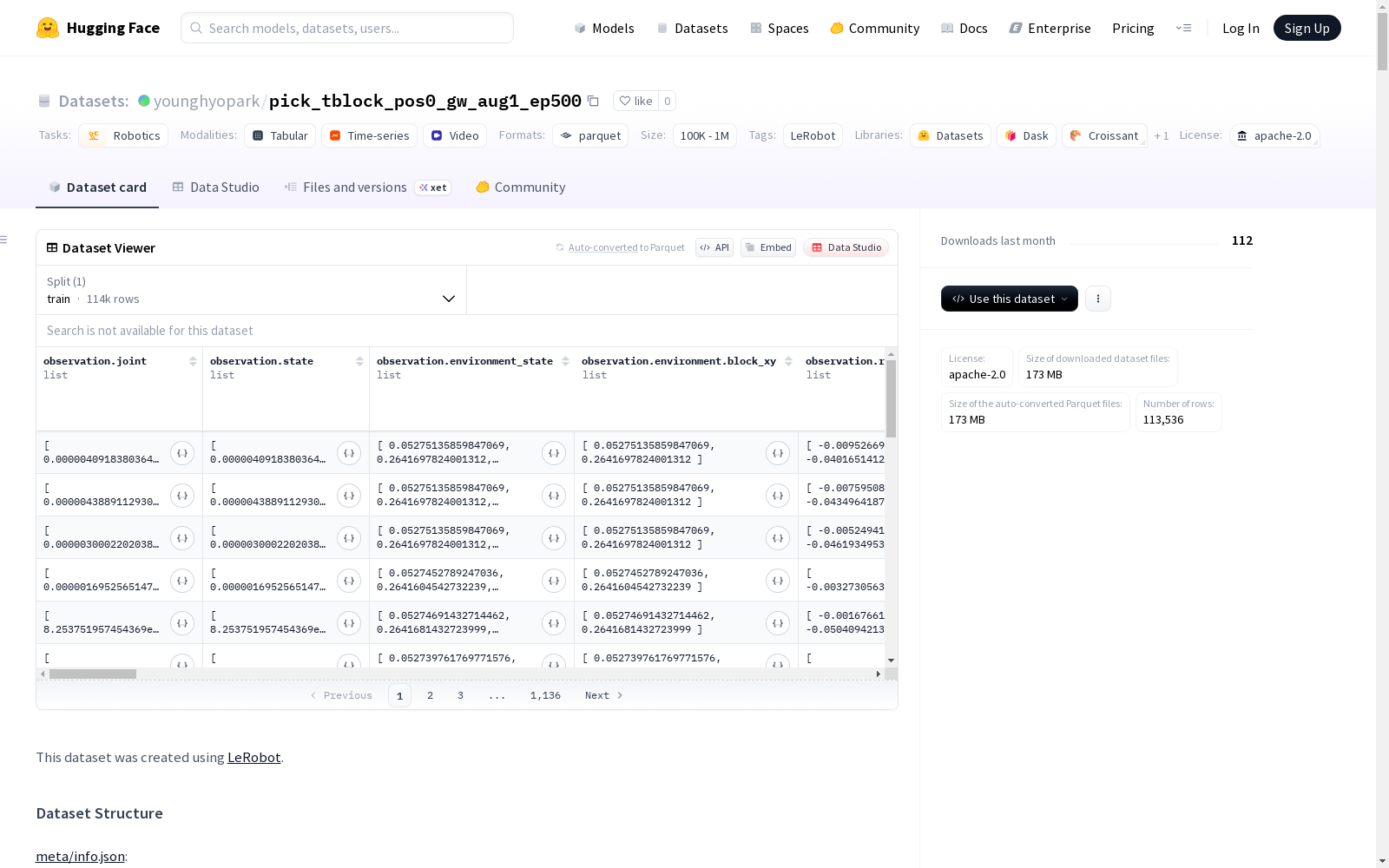This screenshot has height=868, width=1389.
Task: Sort by observation.environment.block_xy column
Action: [x=788, y=361]
